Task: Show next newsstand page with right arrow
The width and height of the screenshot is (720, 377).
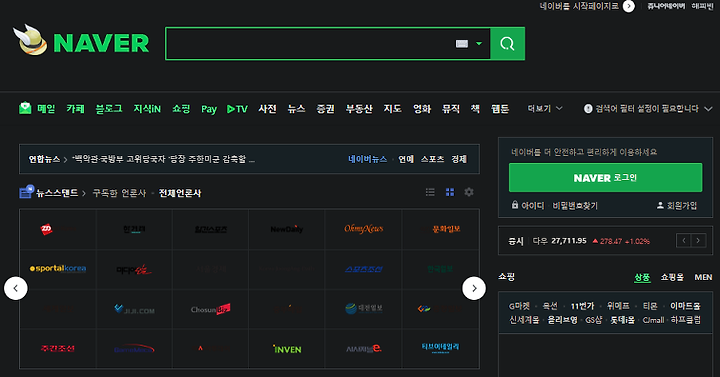Action: coord(474,288)
